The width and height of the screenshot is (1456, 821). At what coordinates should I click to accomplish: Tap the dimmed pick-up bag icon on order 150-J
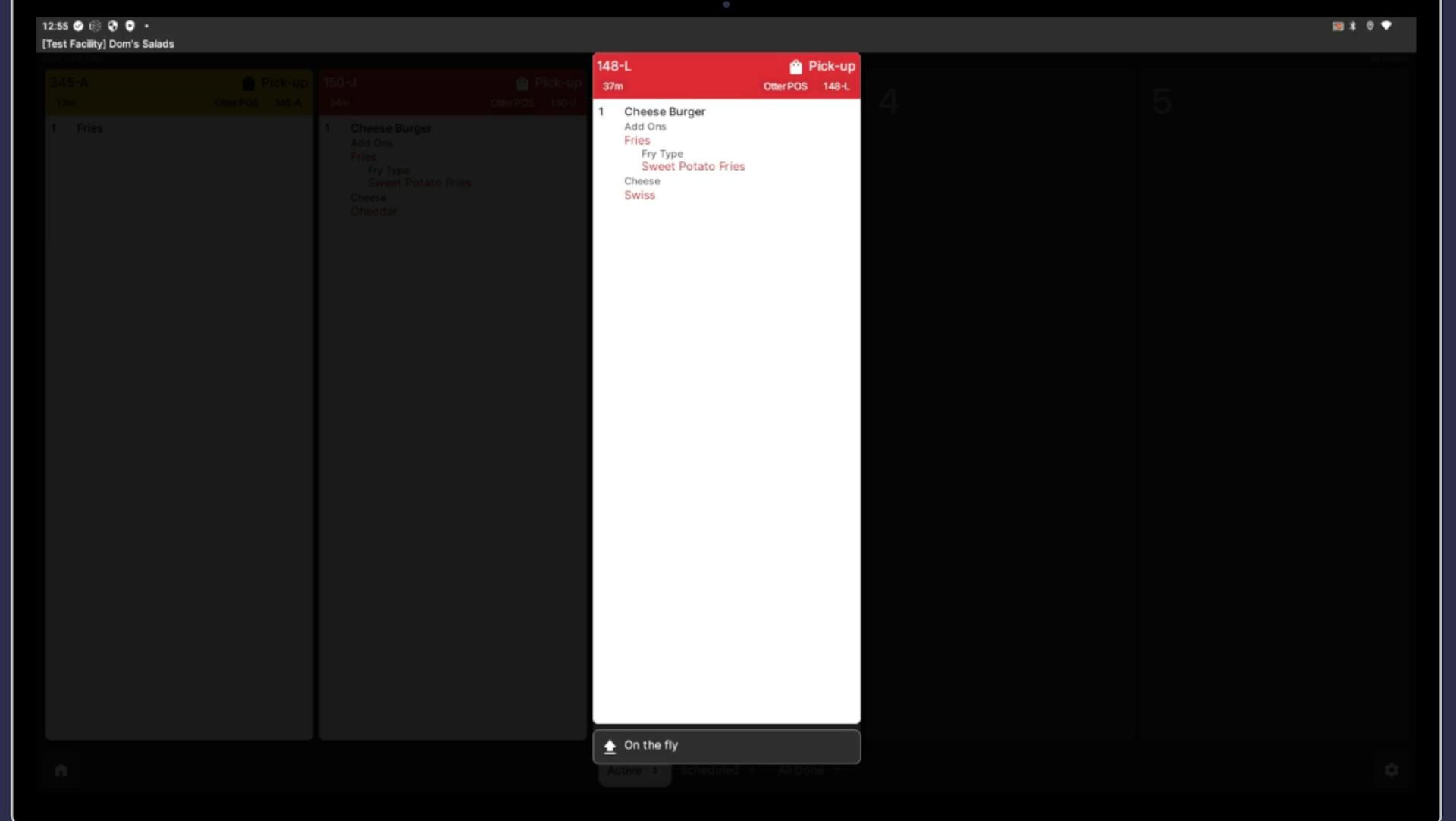click(522, 83)
